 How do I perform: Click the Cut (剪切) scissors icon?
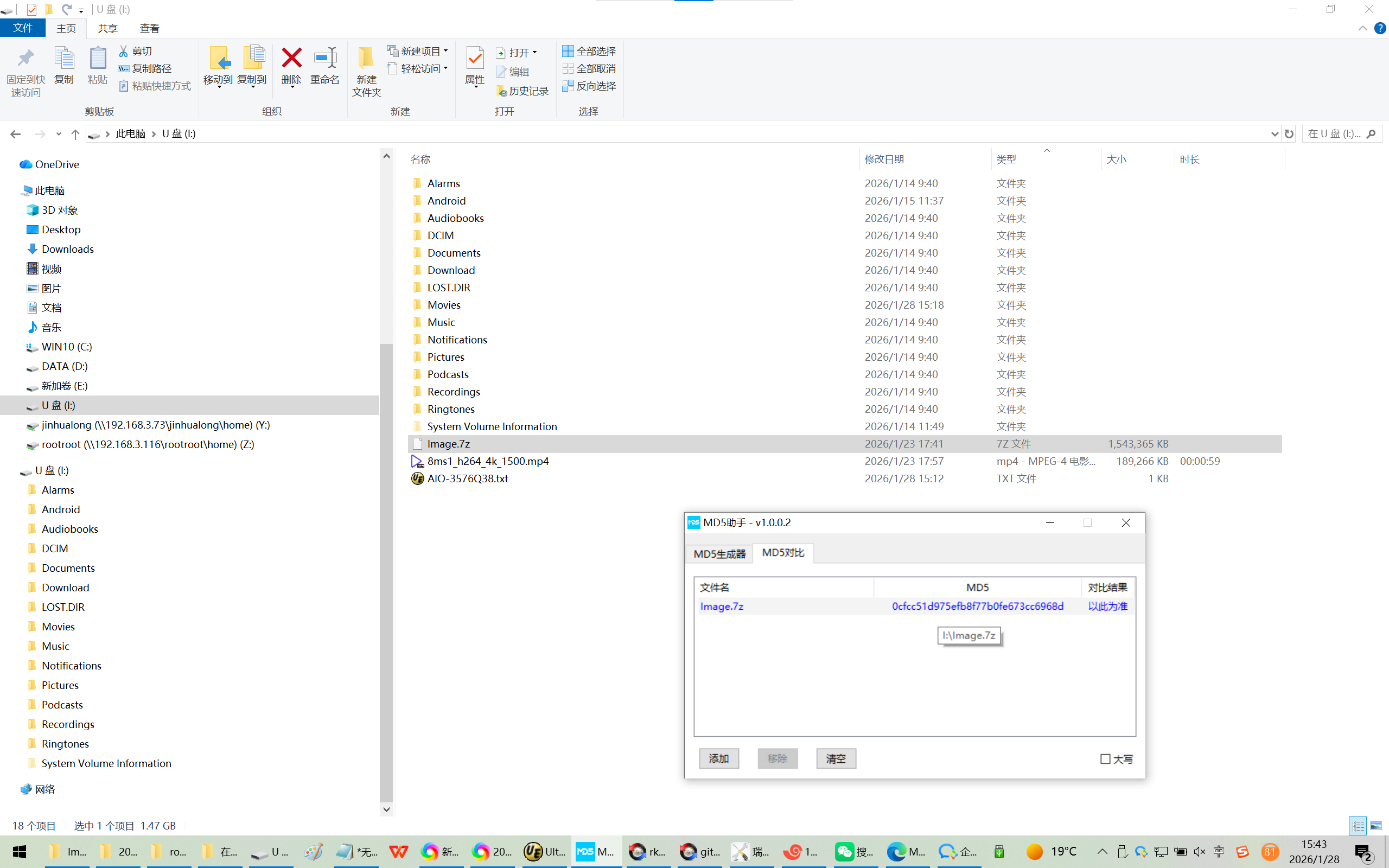pos(123,51)
